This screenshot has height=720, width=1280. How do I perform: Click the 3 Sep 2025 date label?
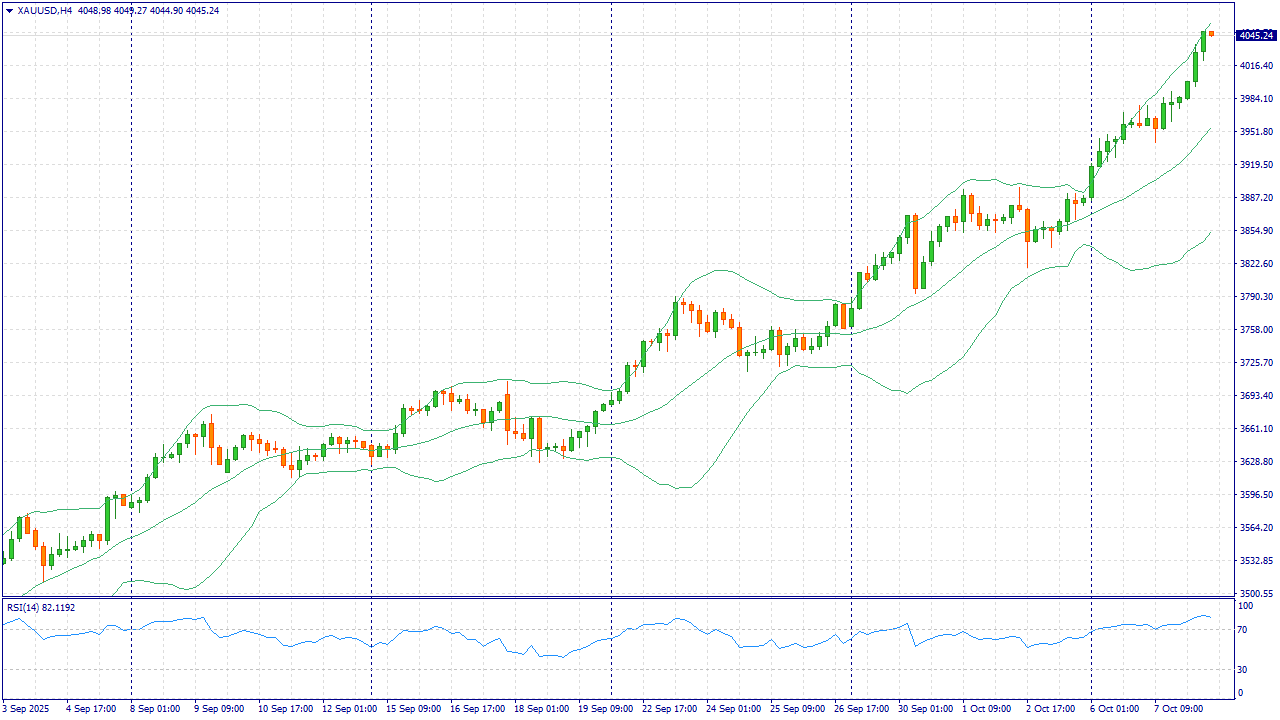(x=25, y=709)
